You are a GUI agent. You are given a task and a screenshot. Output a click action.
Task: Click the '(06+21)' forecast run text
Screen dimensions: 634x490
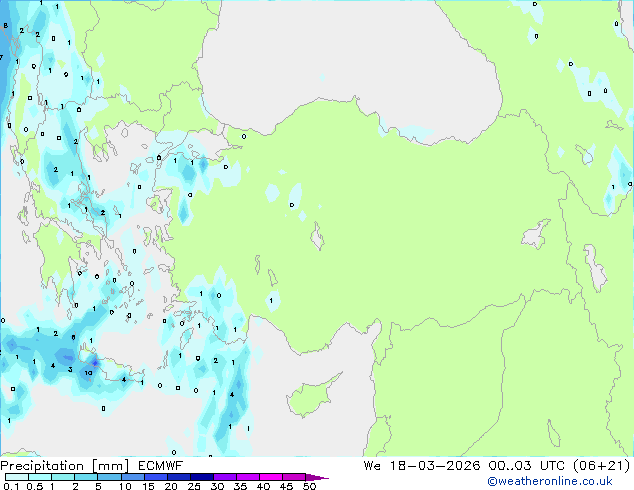[x=601, y=466]
